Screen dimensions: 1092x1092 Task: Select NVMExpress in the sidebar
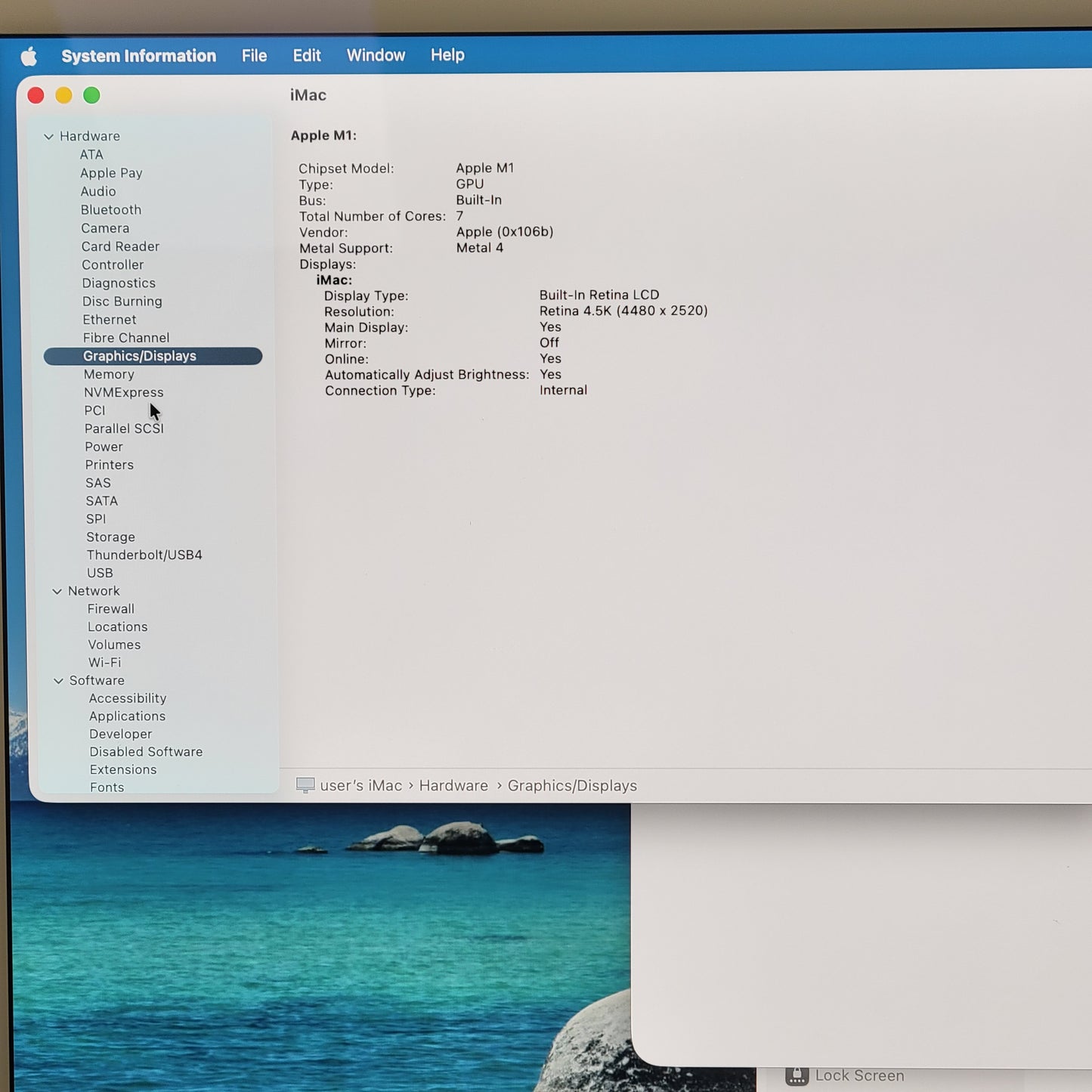(x=123, y=392)
